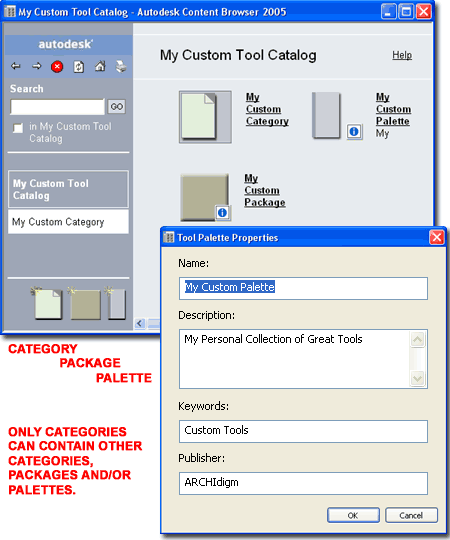Click the Search text field
The image size is (450, 540).
pos(57,107)
